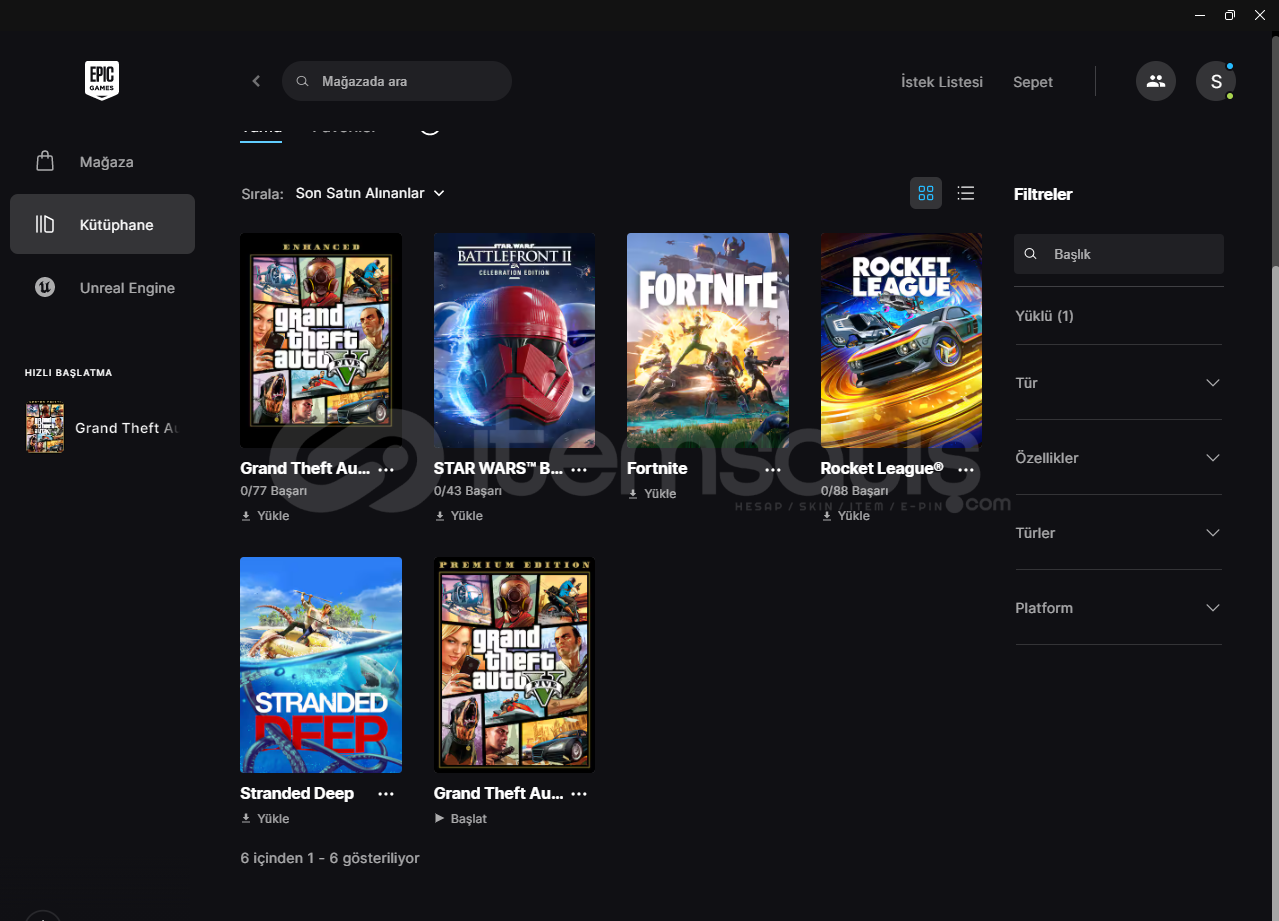Image resolution: width=1279 pixels, height=921 pixels.
Task: Open the Sırala sort dropdown
Action: pos(370,193)
